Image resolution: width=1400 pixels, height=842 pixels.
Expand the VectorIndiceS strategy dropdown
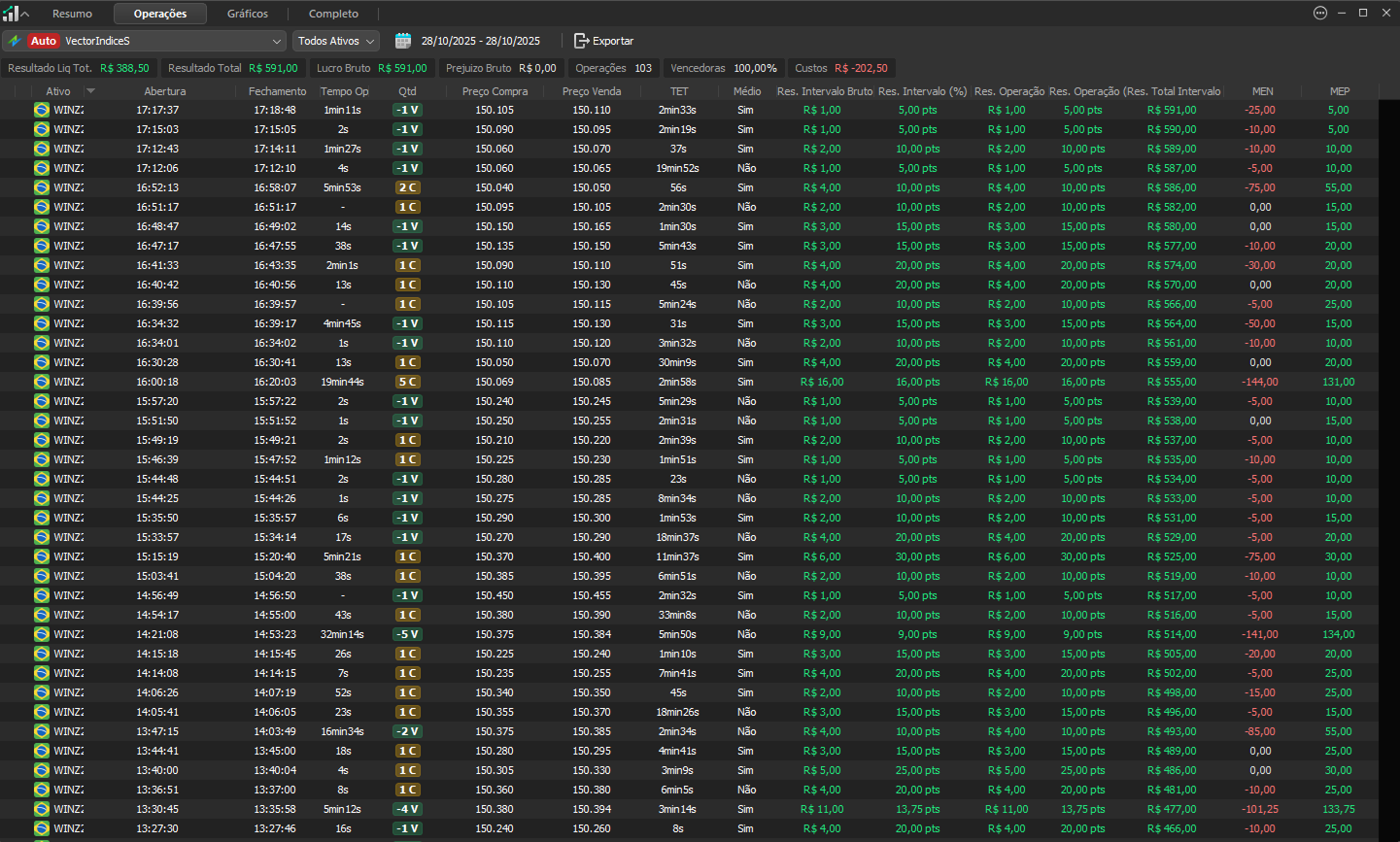coord(277,41)
